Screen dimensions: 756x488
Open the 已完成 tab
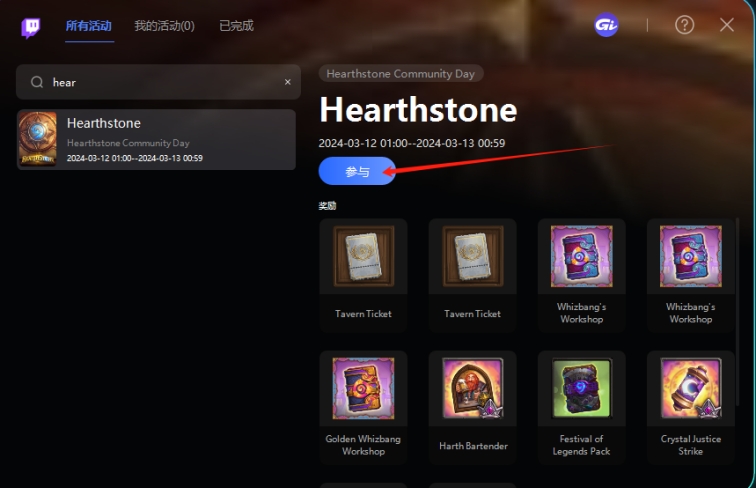click(x=236, y=26)
